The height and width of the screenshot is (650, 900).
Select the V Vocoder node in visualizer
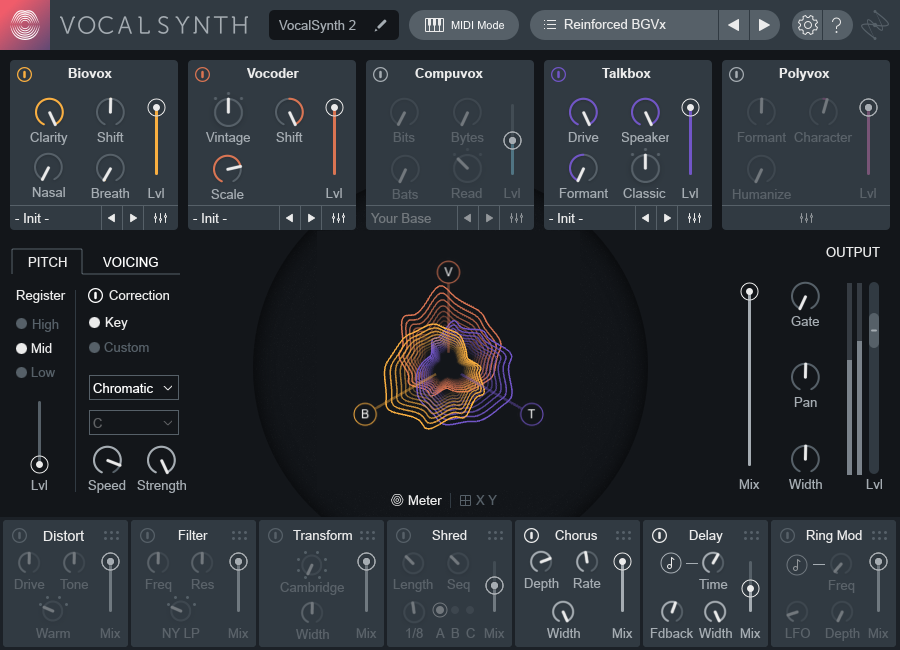click(448, 272)
